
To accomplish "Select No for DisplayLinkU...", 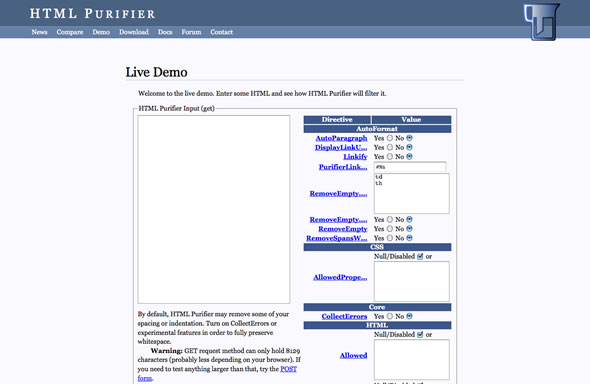I will tap(409, 147).
